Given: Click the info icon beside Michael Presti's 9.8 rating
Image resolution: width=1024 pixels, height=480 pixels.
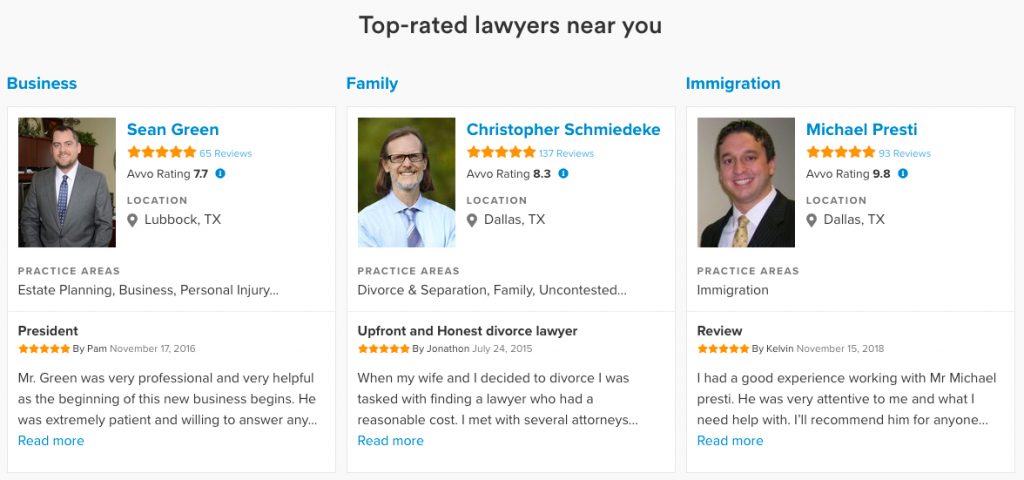Looking at the screenshot, I should click(x=903, y=174).
